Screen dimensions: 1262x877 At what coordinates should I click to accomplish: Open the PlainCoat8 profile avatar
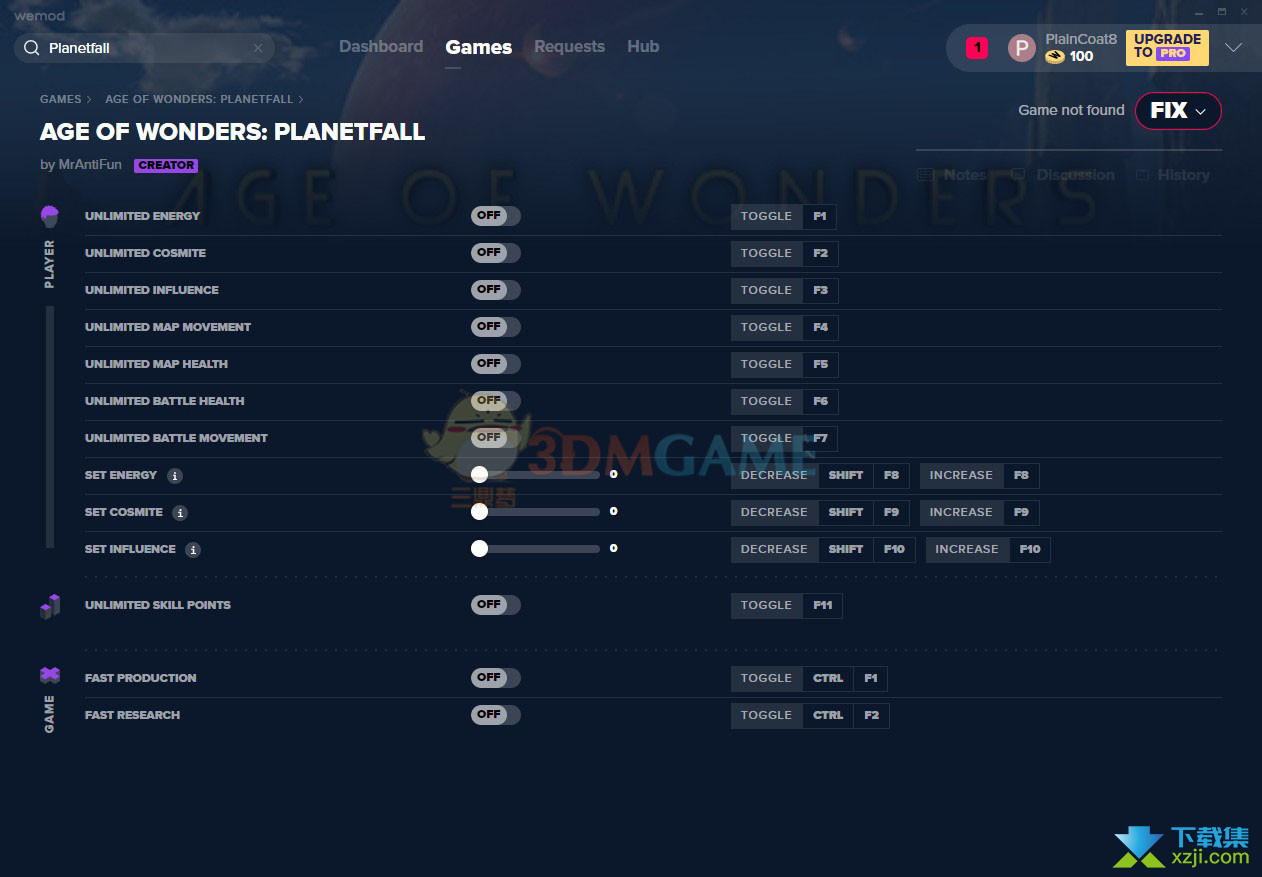(1021, 48)
